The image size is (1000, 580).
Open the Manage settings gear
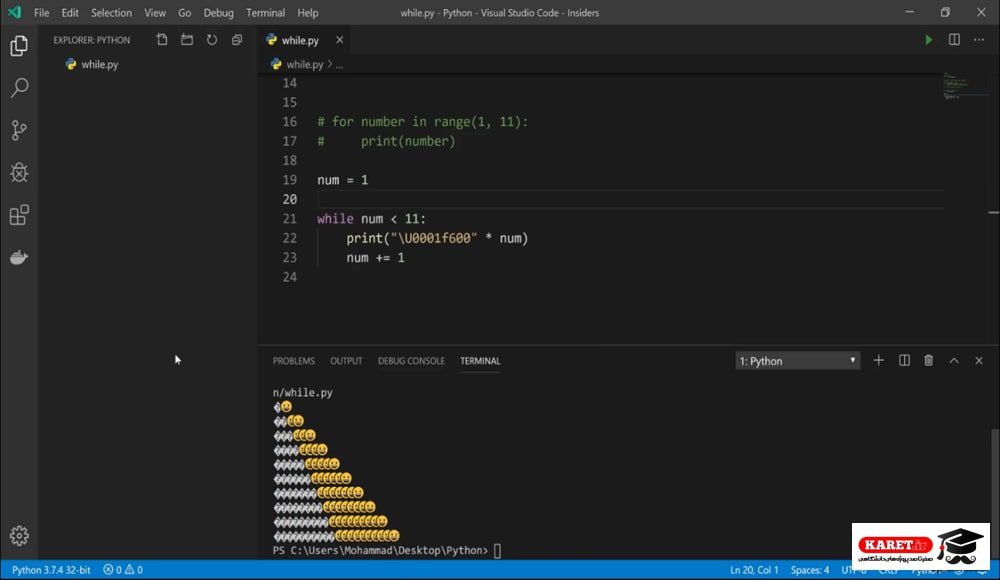pyautogui.click(x=19, y=535)
